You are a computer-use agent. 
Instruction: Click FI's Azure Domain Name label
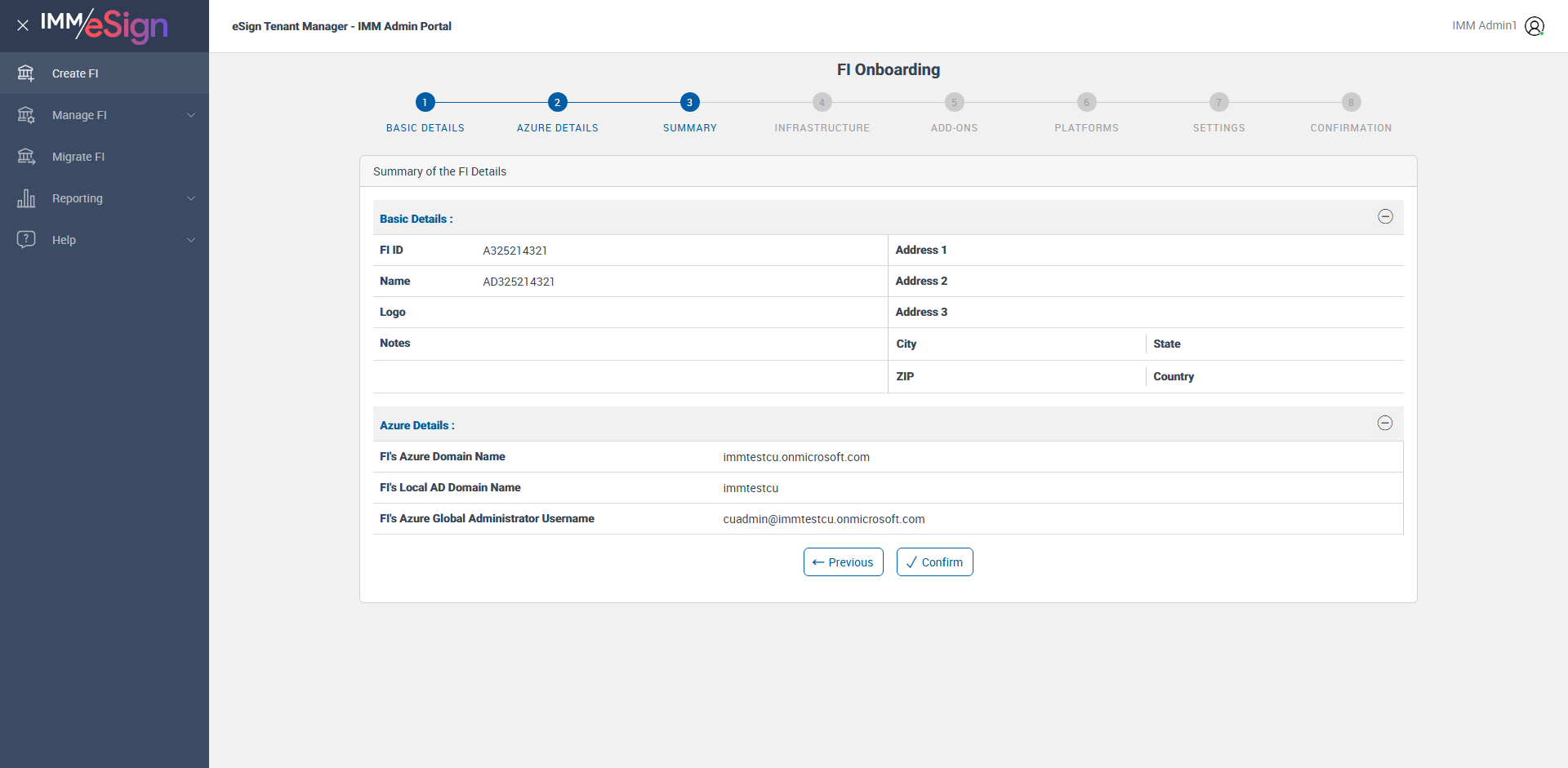pyautogui.click(x=442, y=456)
